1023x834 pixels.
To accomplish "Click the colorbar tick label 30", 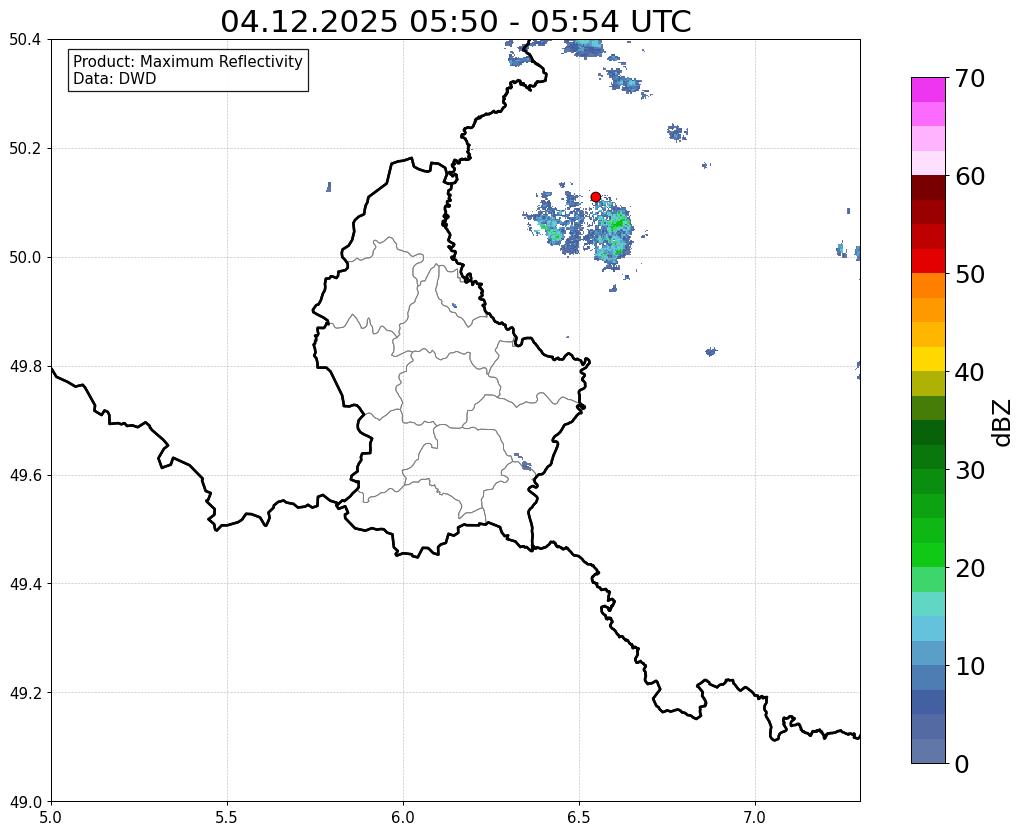I will 970,470.
